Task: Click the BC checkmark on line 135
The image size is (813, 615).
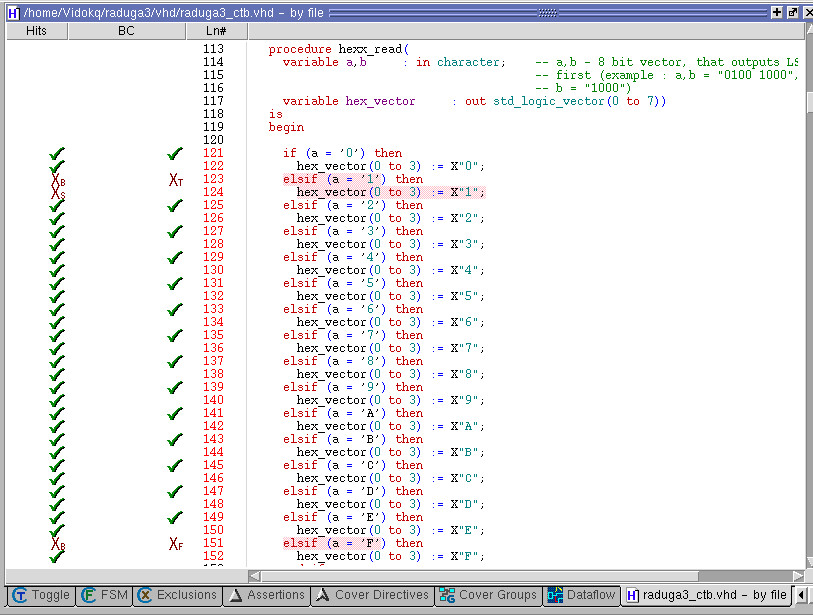Action: pos(175,336)
